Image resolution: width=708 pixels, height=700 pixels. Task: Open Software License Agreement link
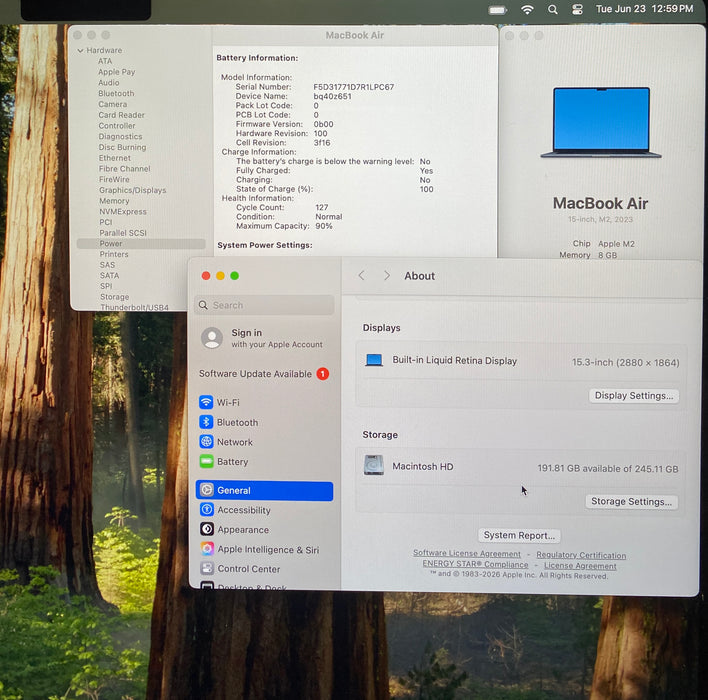tap(467, 553)
